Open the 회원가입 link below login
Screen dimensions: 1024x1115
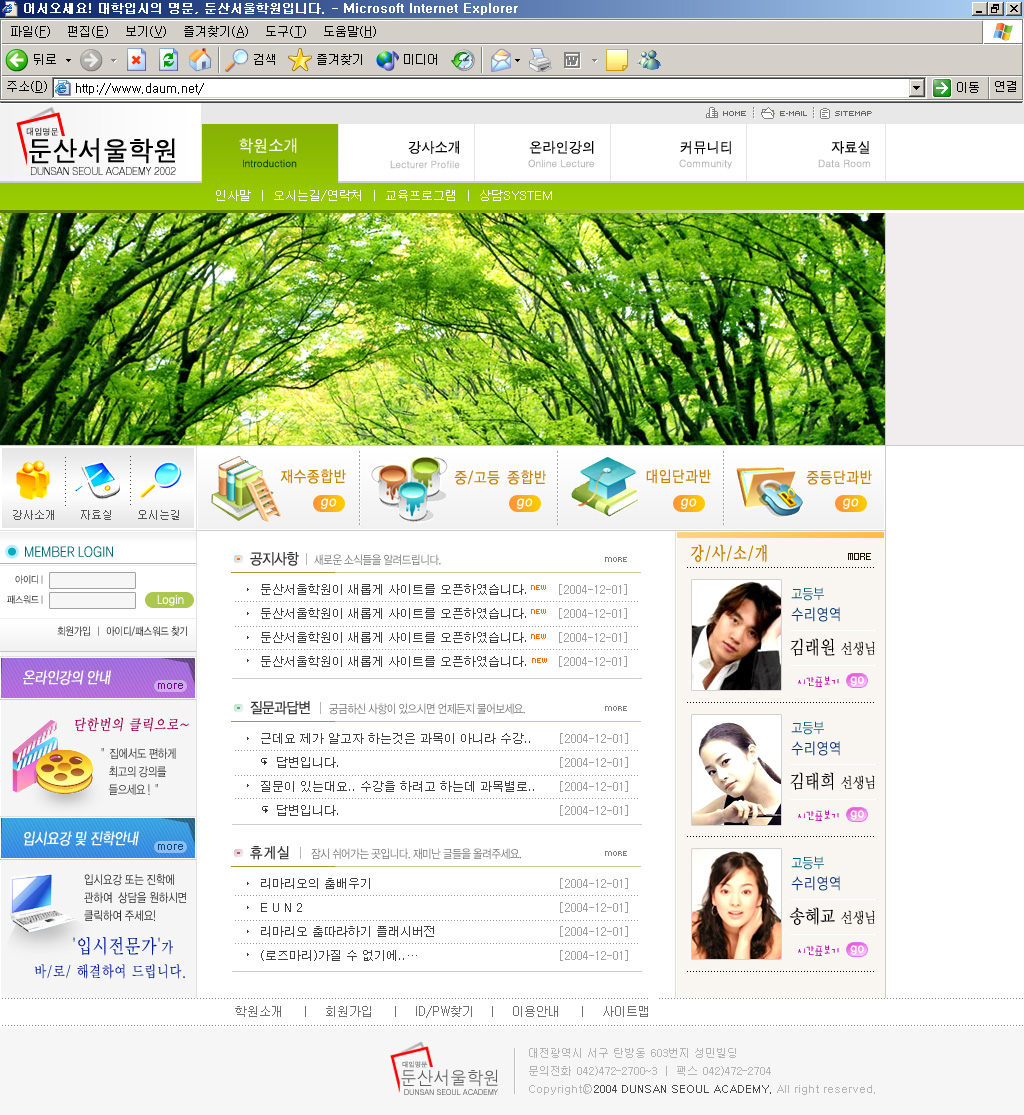[x=73, y=631]
